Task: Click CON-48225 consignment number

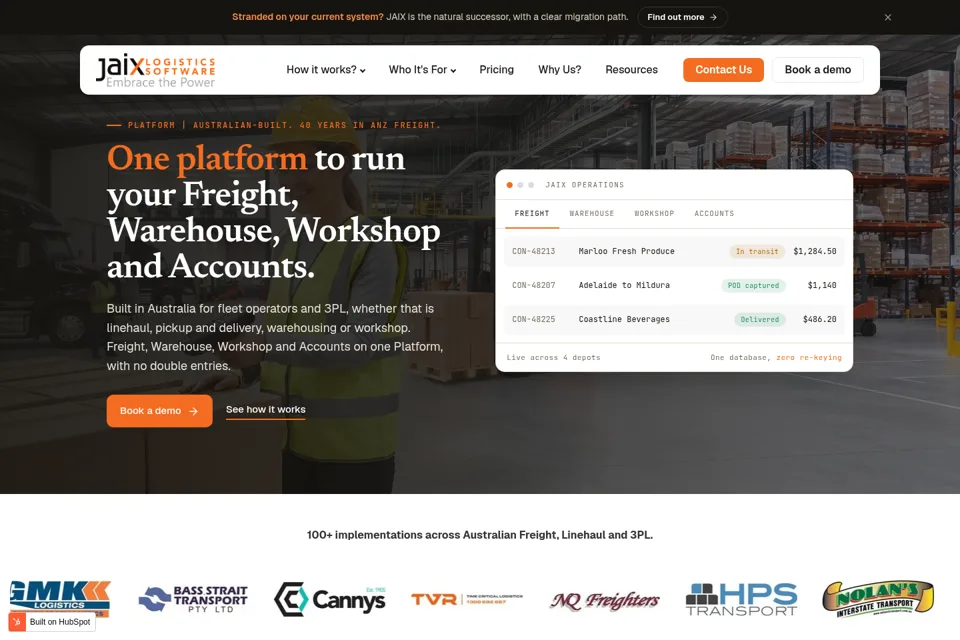Action: coord(533,319)
